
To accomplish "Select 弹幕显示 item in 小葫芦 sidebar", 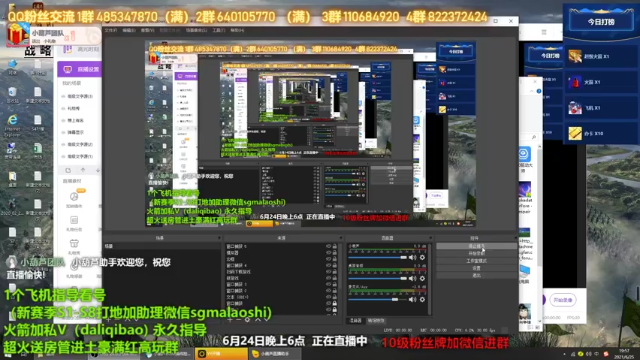I will coord(75,132).
